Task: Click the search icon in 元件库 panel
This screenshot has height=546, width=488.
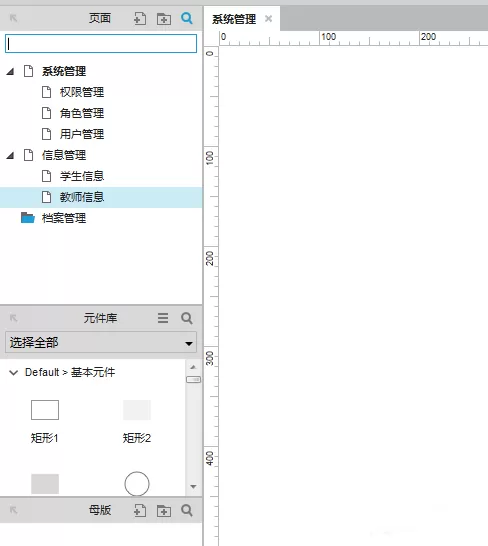Action: pyautogui.click(x=187, y=318)
